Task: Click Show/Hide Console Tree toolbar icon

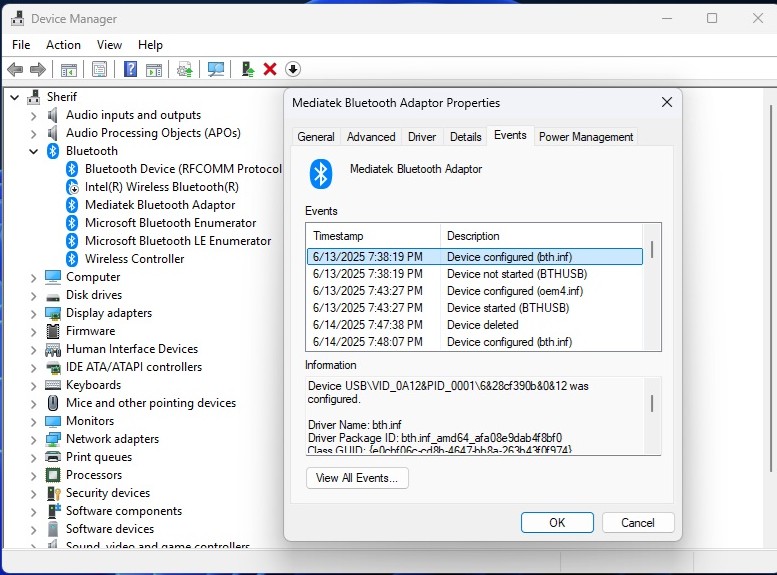Action: (x=68, y=69)
